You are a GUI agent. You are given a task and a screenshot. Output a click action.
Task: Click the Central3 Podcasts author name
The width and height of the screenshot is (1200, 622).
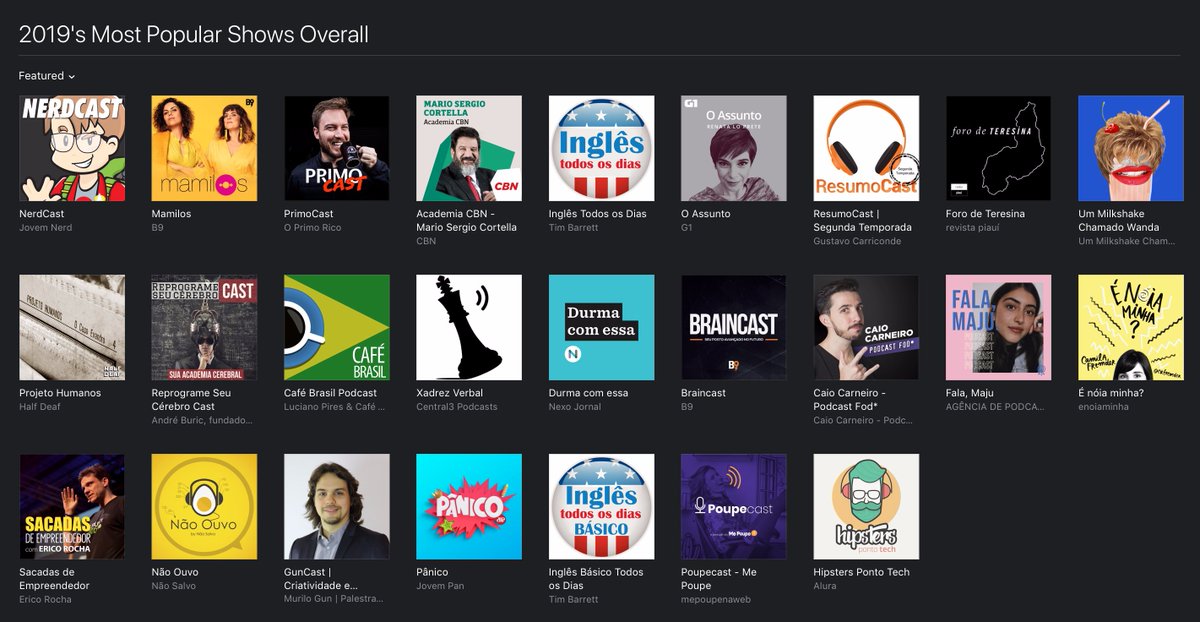point(457,407)
